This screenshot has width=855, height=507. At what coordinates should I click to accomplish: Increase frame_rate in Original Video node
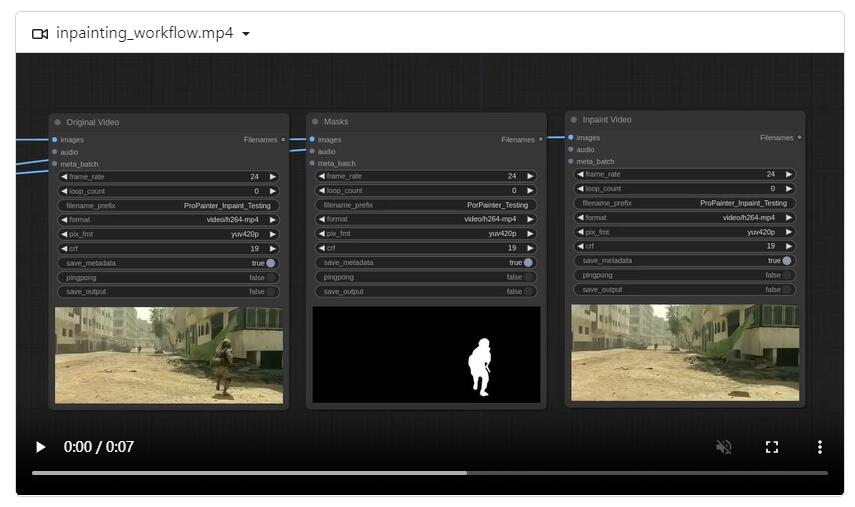pos(272,177)
